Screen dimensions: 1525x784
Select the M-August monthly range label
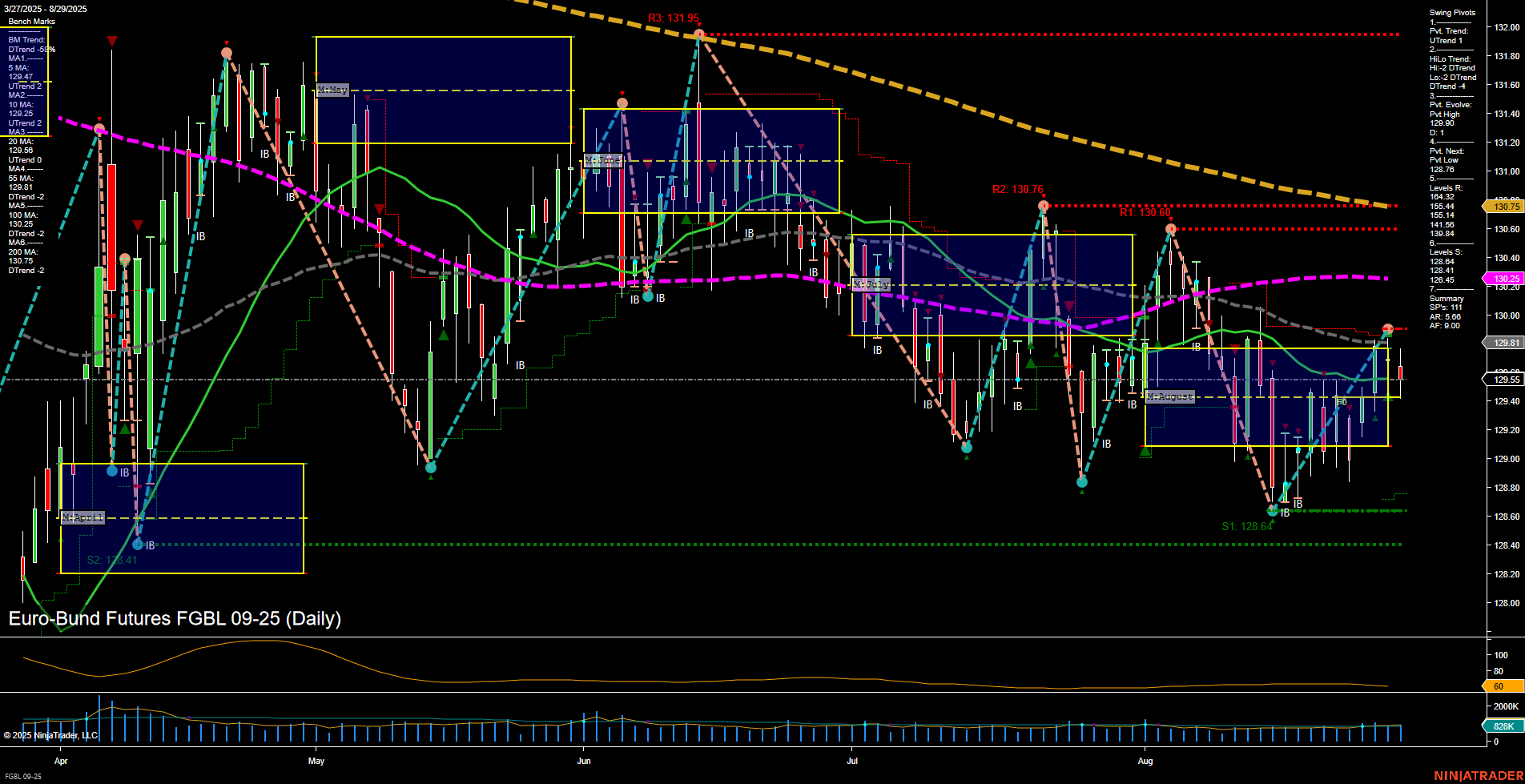[1170, 396]
